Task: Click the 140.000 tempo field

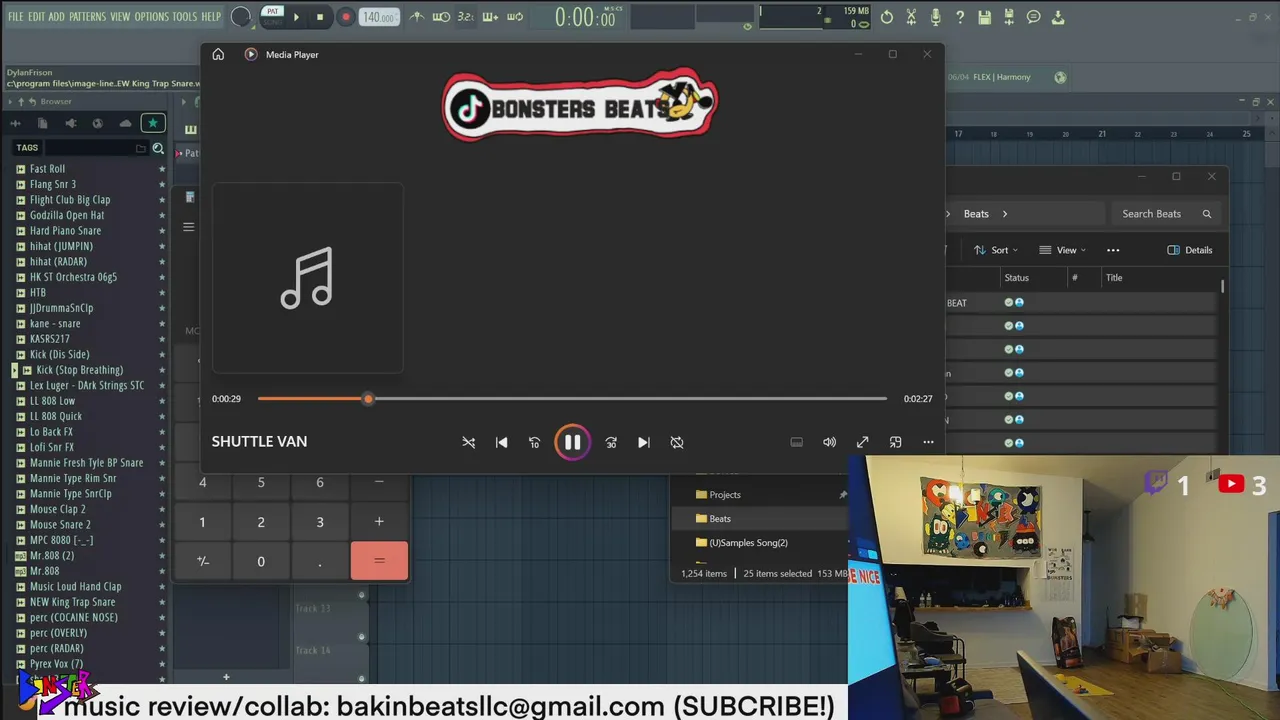Action: [378, 17]
